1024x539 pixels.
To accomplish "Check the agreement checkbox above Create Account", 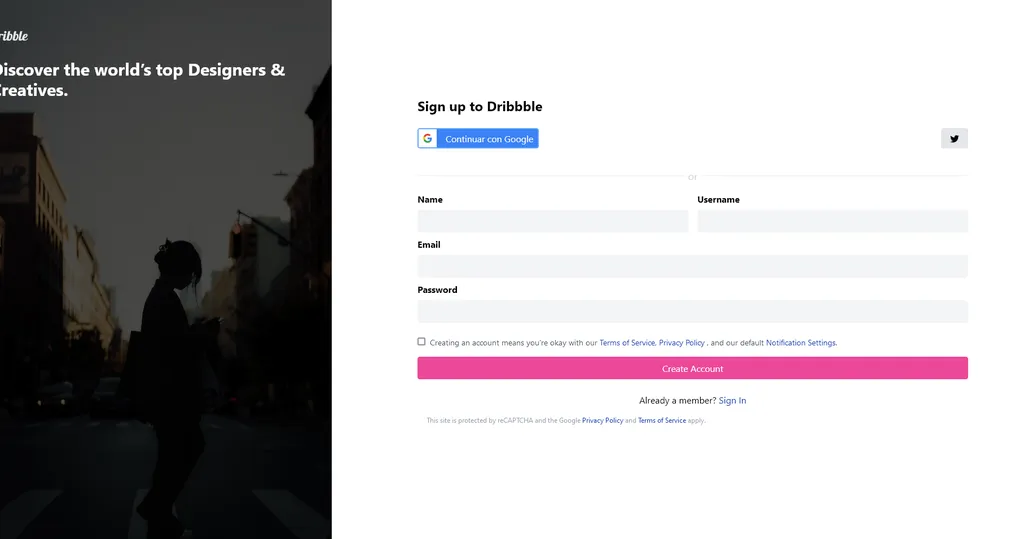I will pos(421,342).
